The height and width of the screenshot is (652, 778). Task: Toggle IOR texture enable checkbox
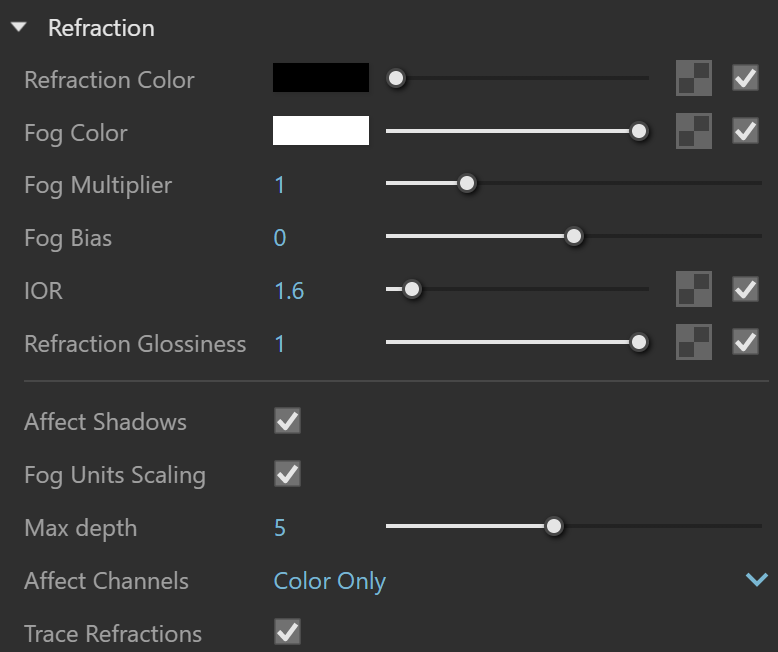(x=745, y=289)
